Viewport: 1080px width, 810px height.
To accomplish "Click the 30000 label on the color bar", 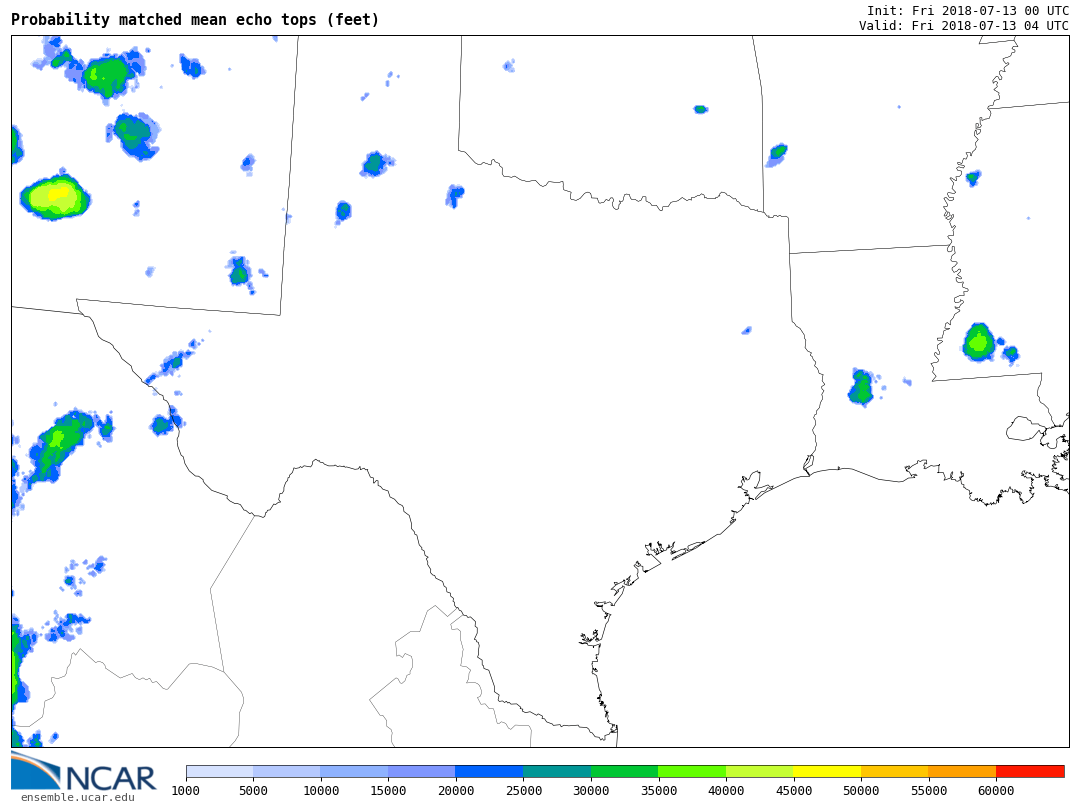I will click(x=590, y=791).
